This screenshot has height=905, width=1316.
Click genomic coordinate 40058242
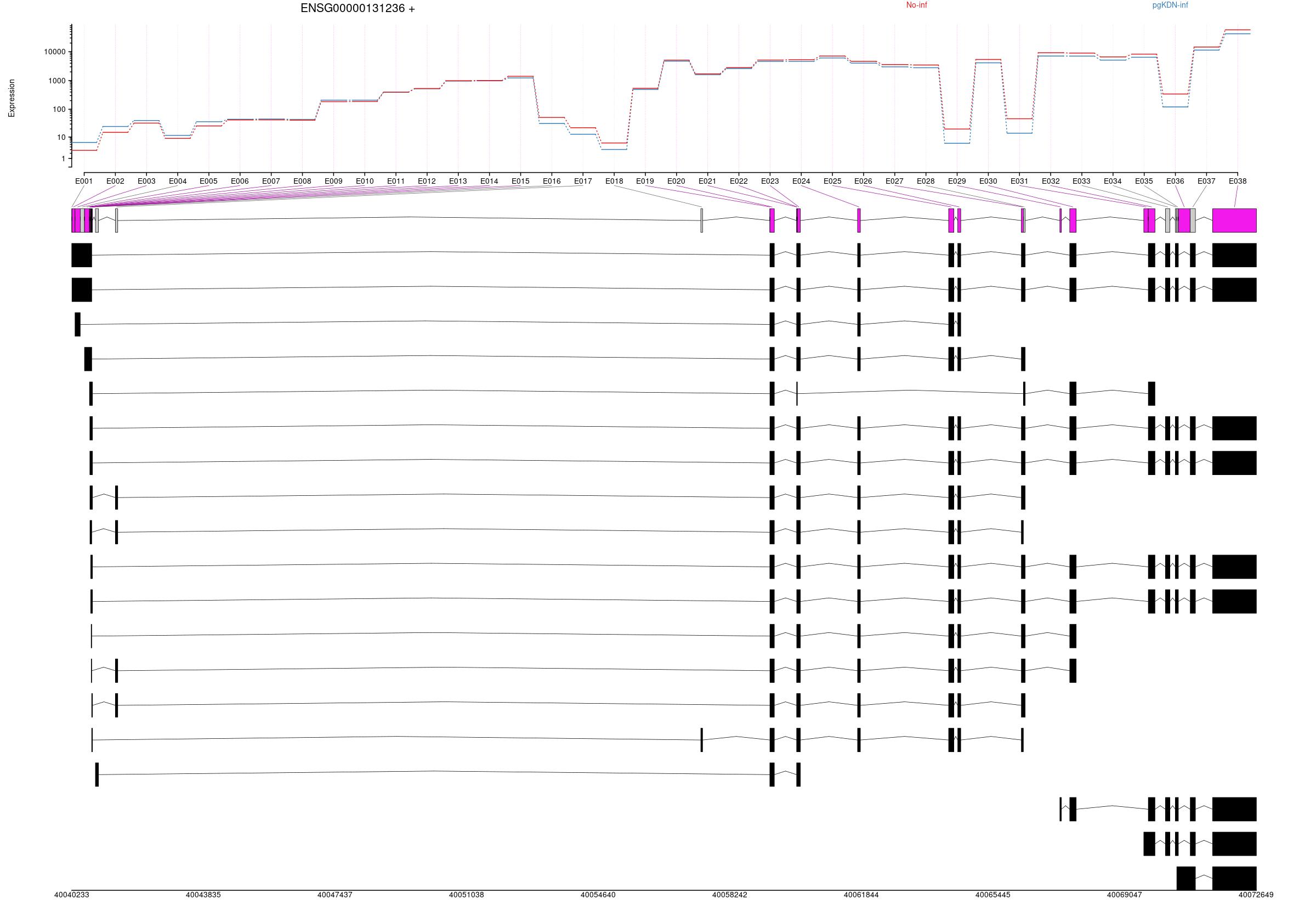pos(729,895)
